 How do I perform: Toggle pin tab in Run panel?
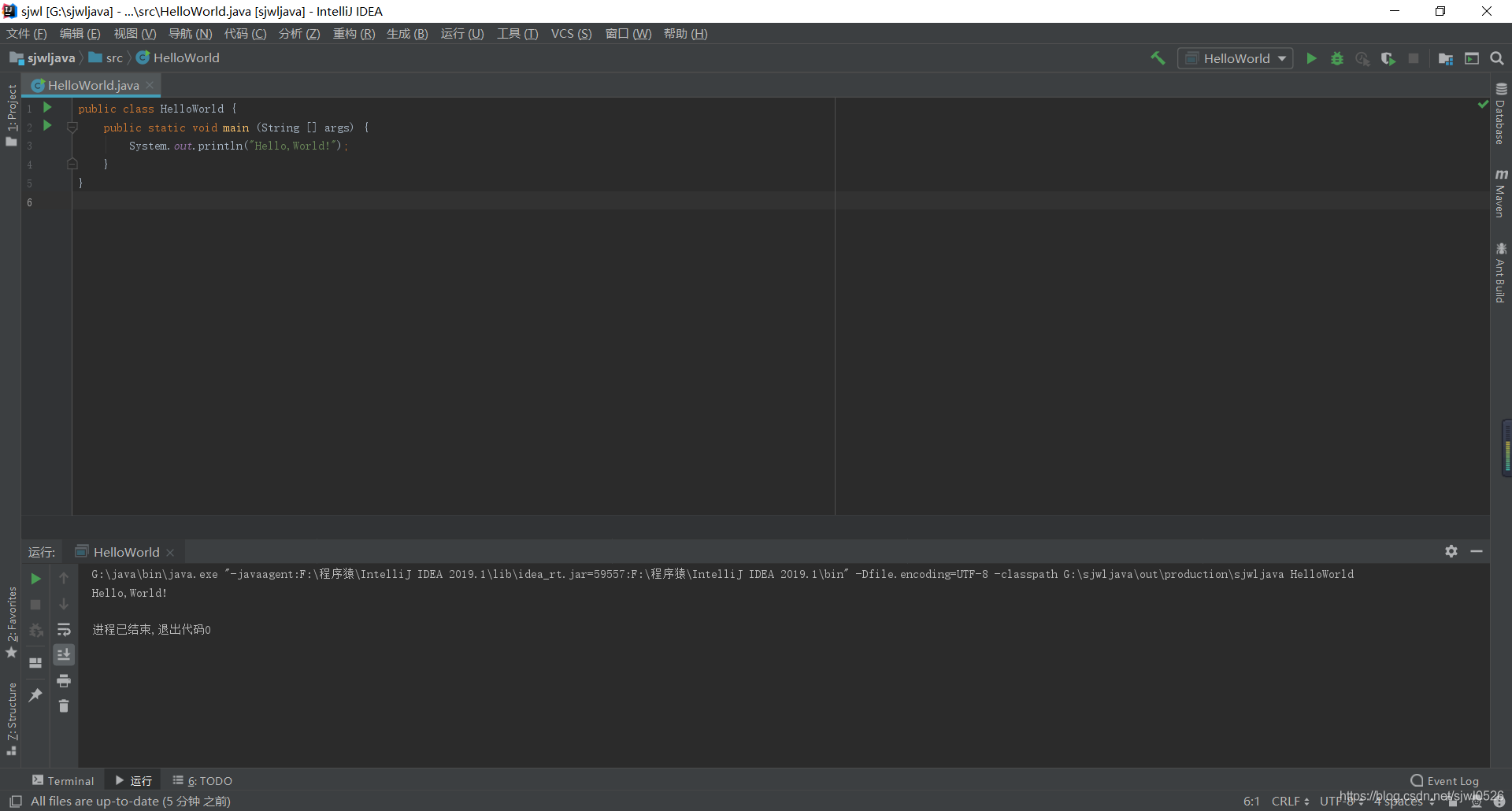click(x=35, y=694)
